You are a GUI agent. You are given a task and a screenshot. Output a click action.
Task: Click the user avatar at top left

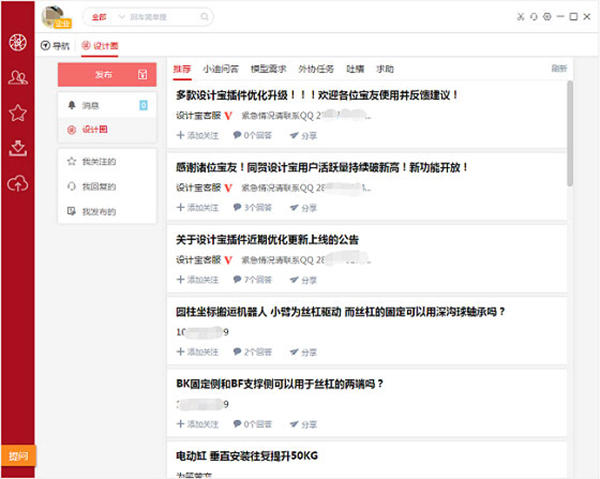(51, 15)
